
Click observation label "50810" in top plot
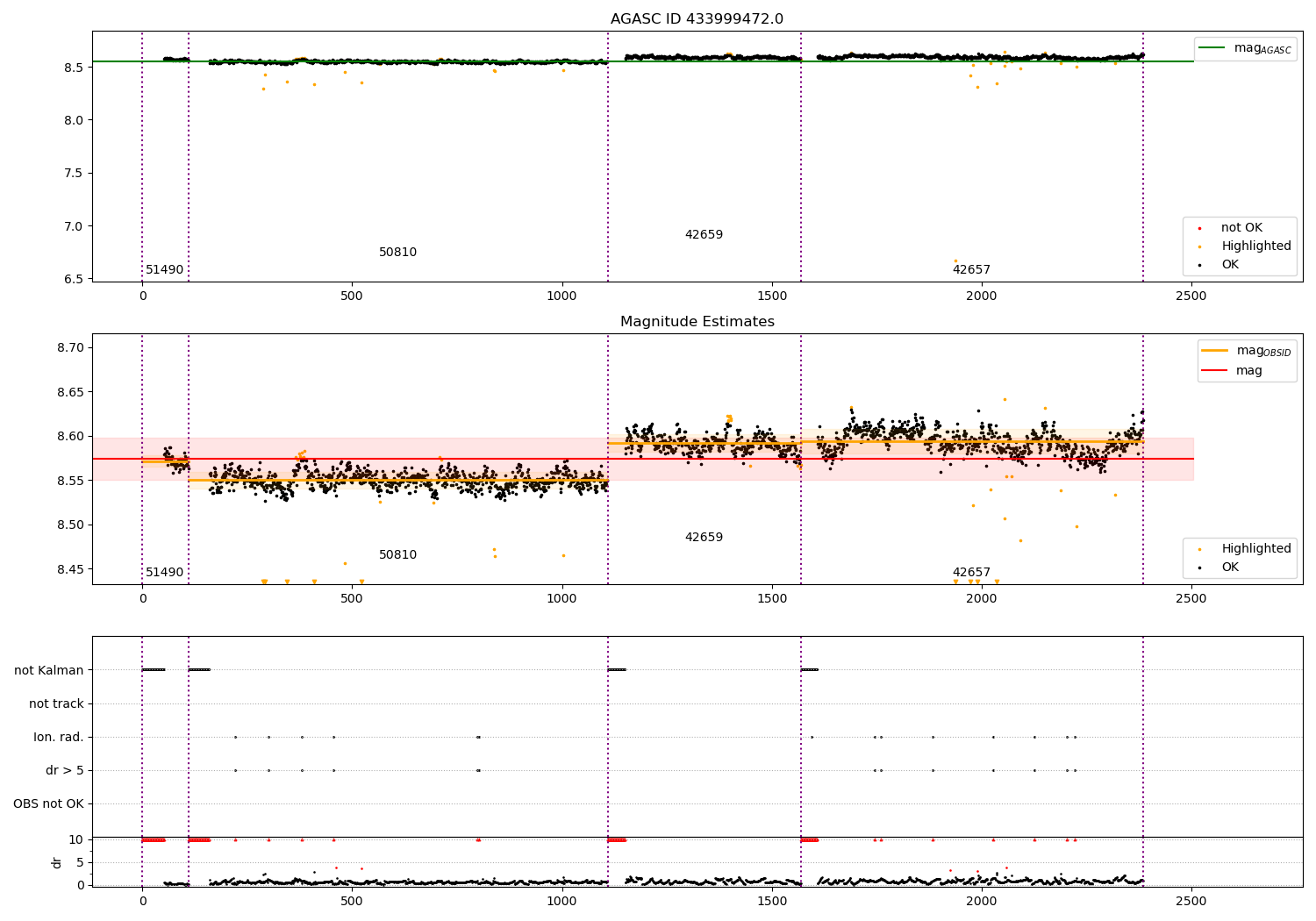tap(397, 253)
